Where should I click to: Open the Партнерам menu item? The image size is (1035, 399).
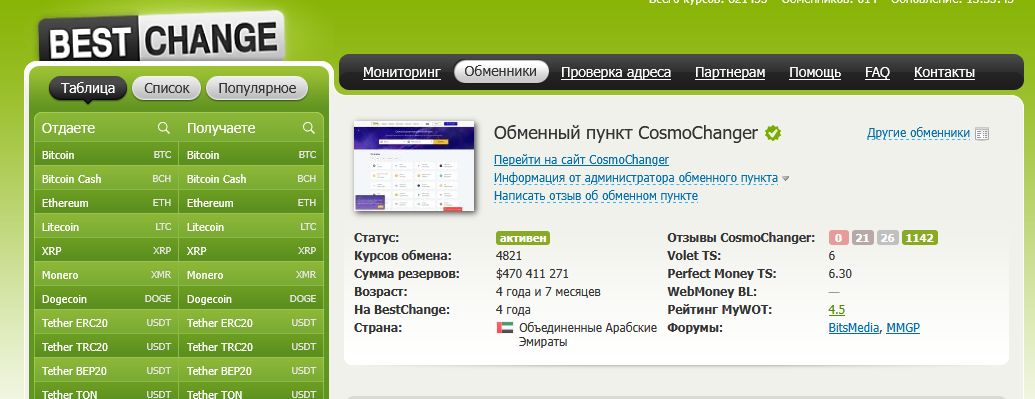click(x=730, y=73)
